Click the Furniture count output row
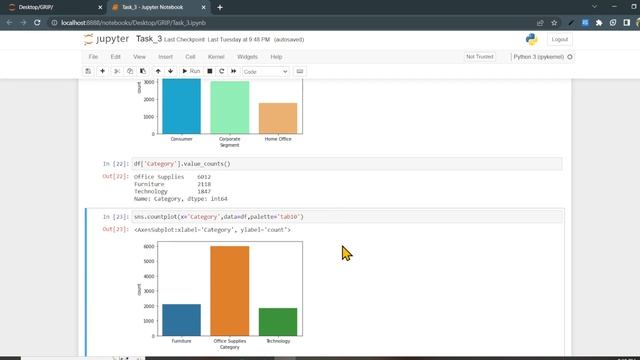The image size is (640, 360). tap(172, 184)
